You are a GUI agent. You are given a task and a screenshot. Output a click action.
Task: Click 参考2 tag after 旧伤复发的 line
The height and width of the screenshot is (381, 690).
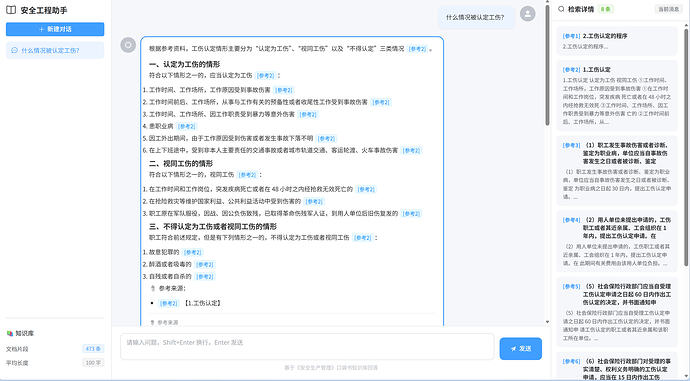(x=411, y=213)
